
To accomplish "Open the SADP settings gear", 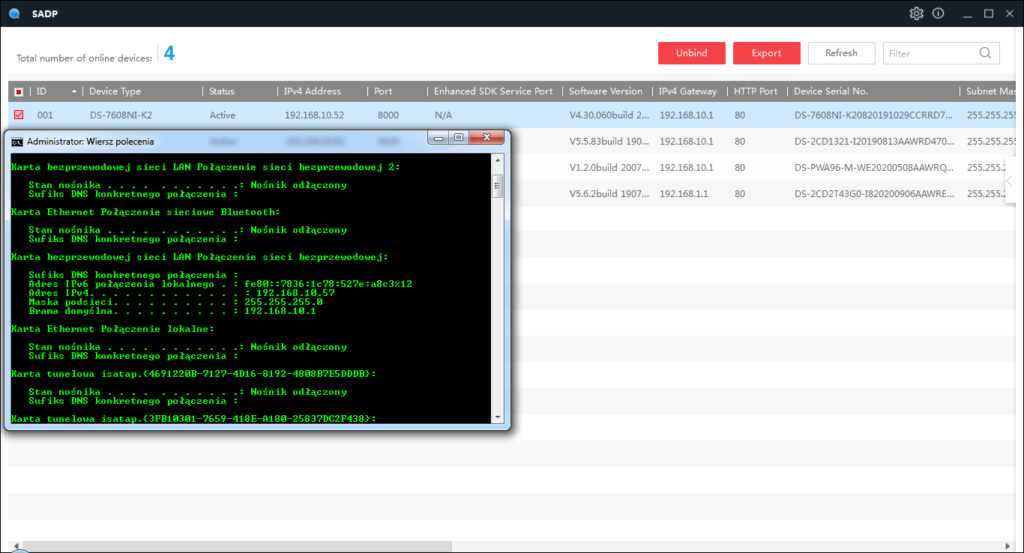I will [916, 13].
